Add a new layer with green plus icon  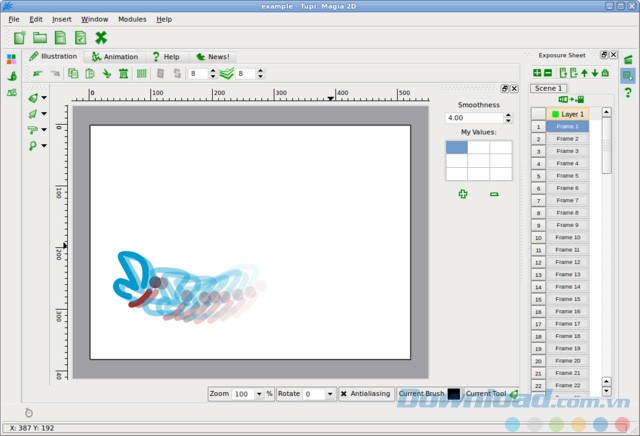pyautogui.click(x=537, y=73)
